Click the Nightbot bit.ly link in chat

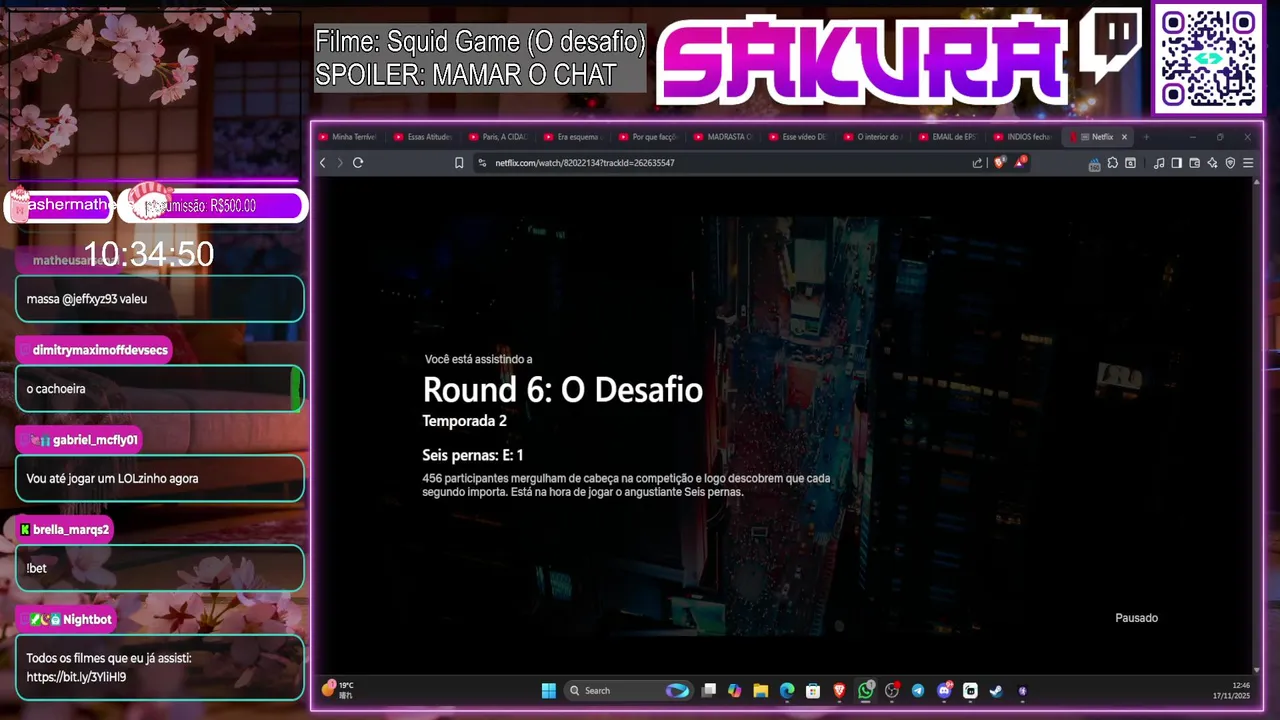click(76, 677)
